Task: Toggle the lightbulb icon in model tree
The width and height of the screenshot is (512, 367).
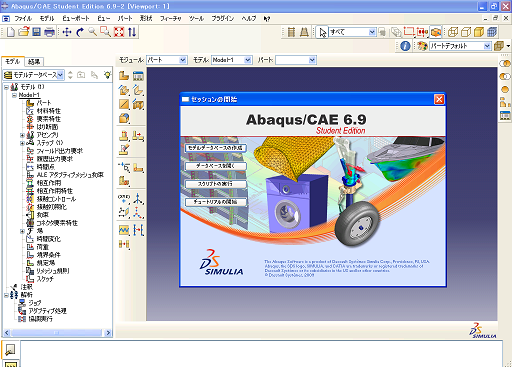Action: click(107, 75)
